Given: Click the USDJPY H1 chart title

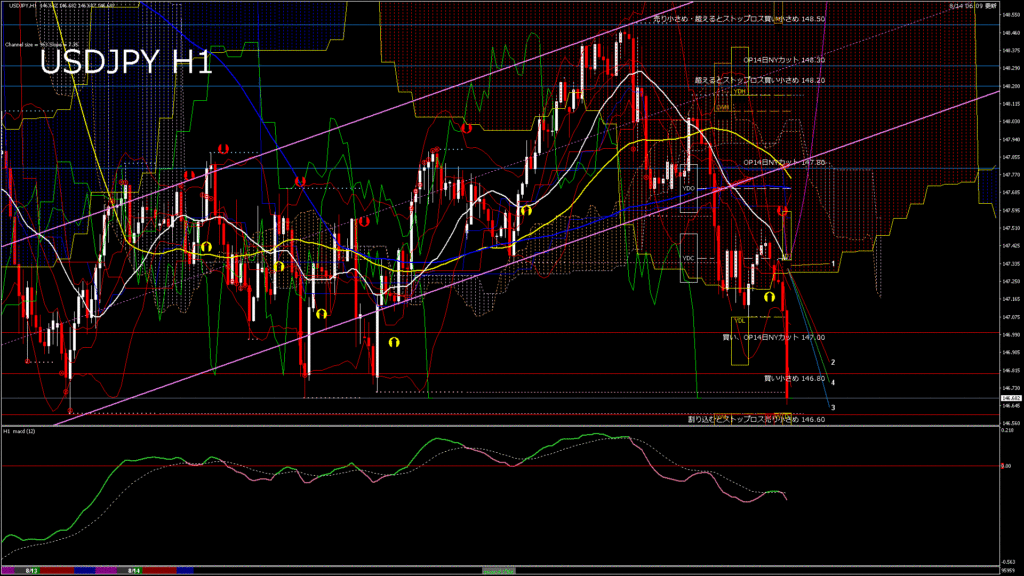Looking at the screenshot, I should pos(125,63).
